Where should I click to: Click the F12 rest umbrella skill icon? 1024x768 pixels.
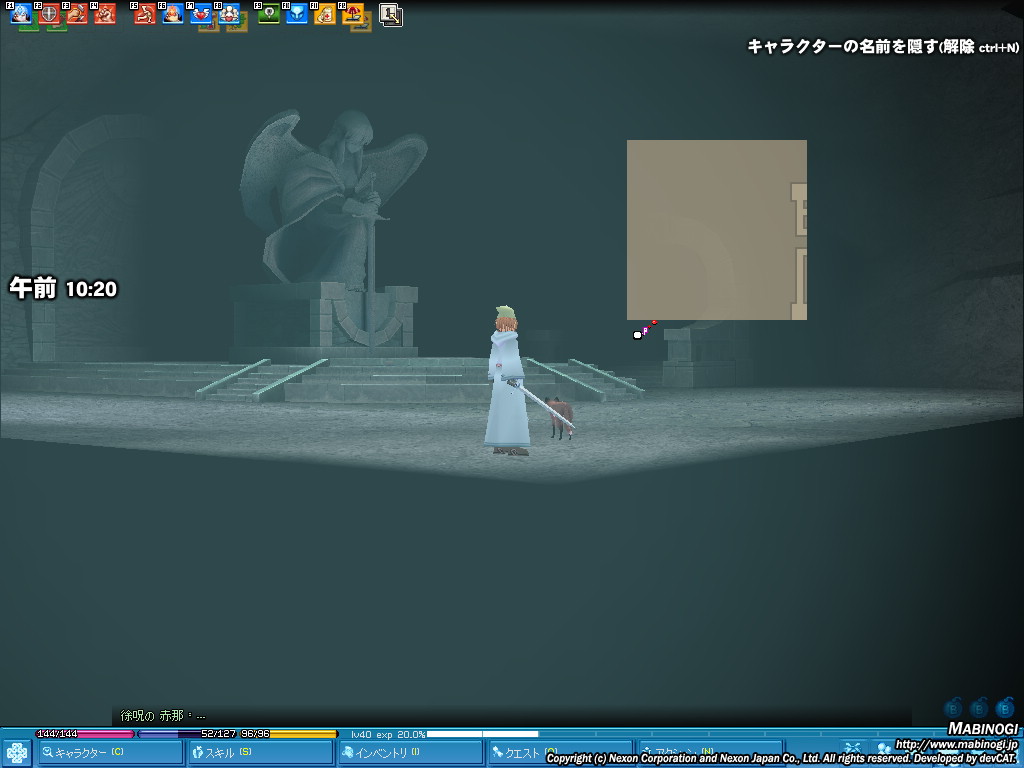click(x=353, y=14)
